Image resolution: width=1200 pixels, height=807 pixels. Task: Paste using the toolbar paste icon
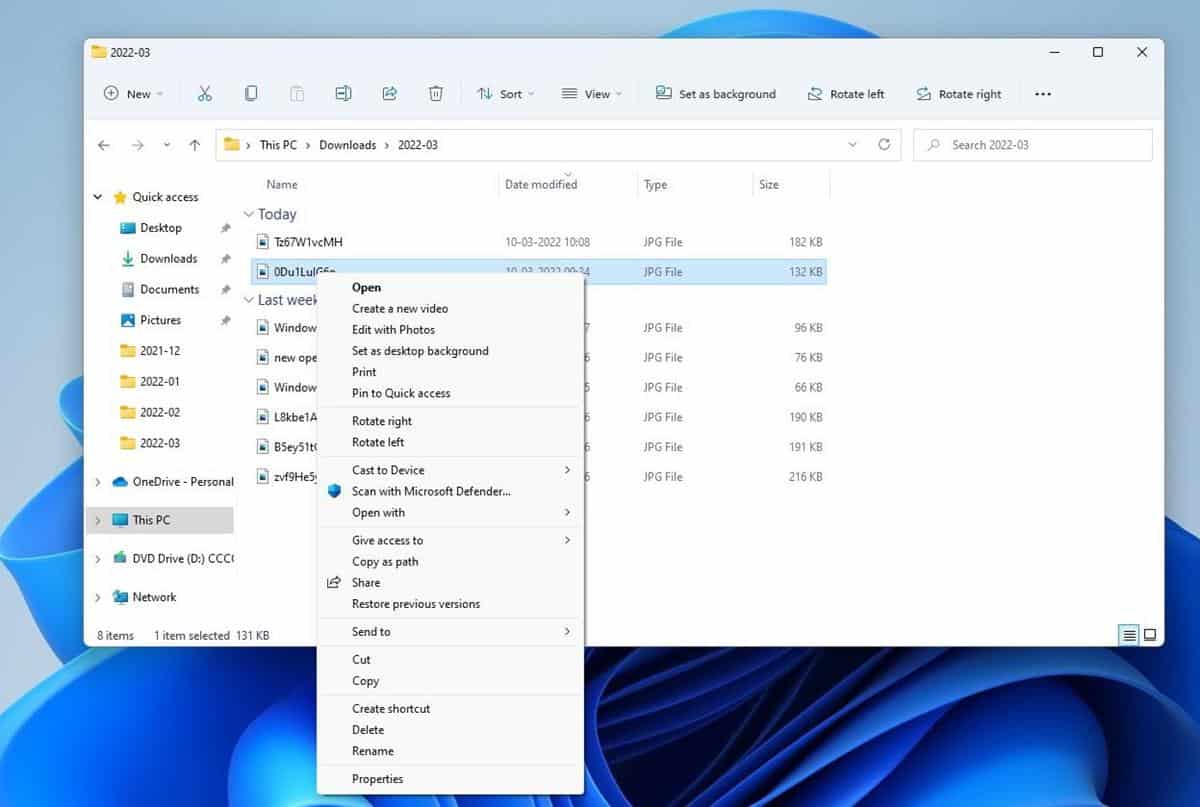(x=296, y=93)
